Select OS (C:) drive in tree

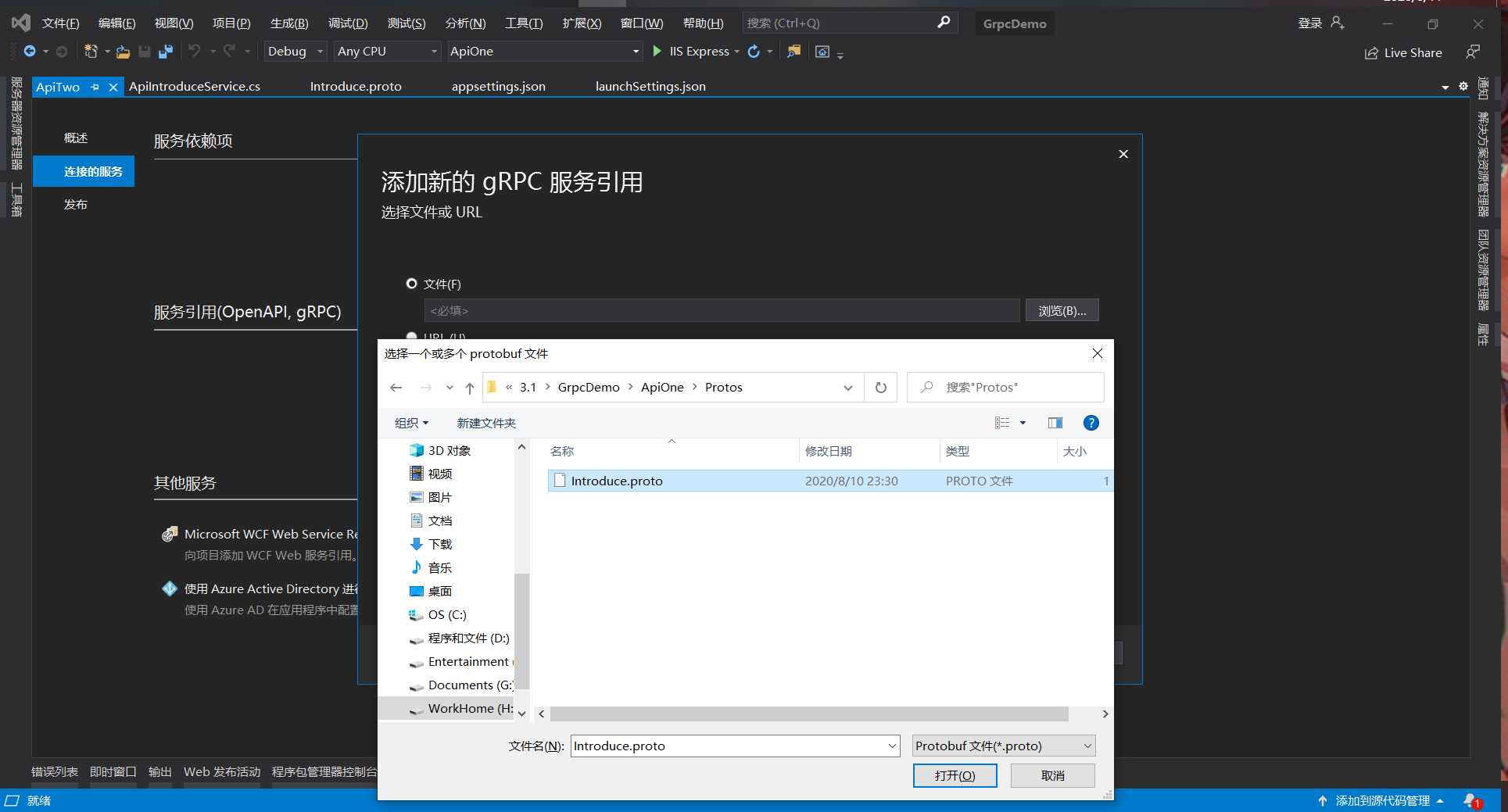click(x=438, y=614)
